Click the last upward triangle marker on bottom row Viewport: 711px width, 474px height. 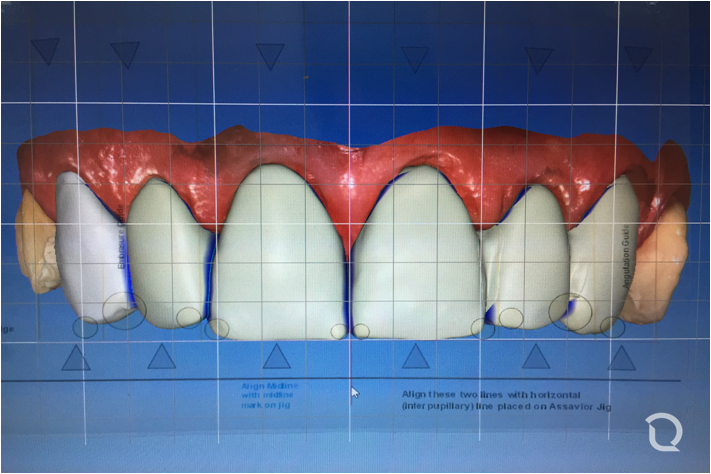621,358
